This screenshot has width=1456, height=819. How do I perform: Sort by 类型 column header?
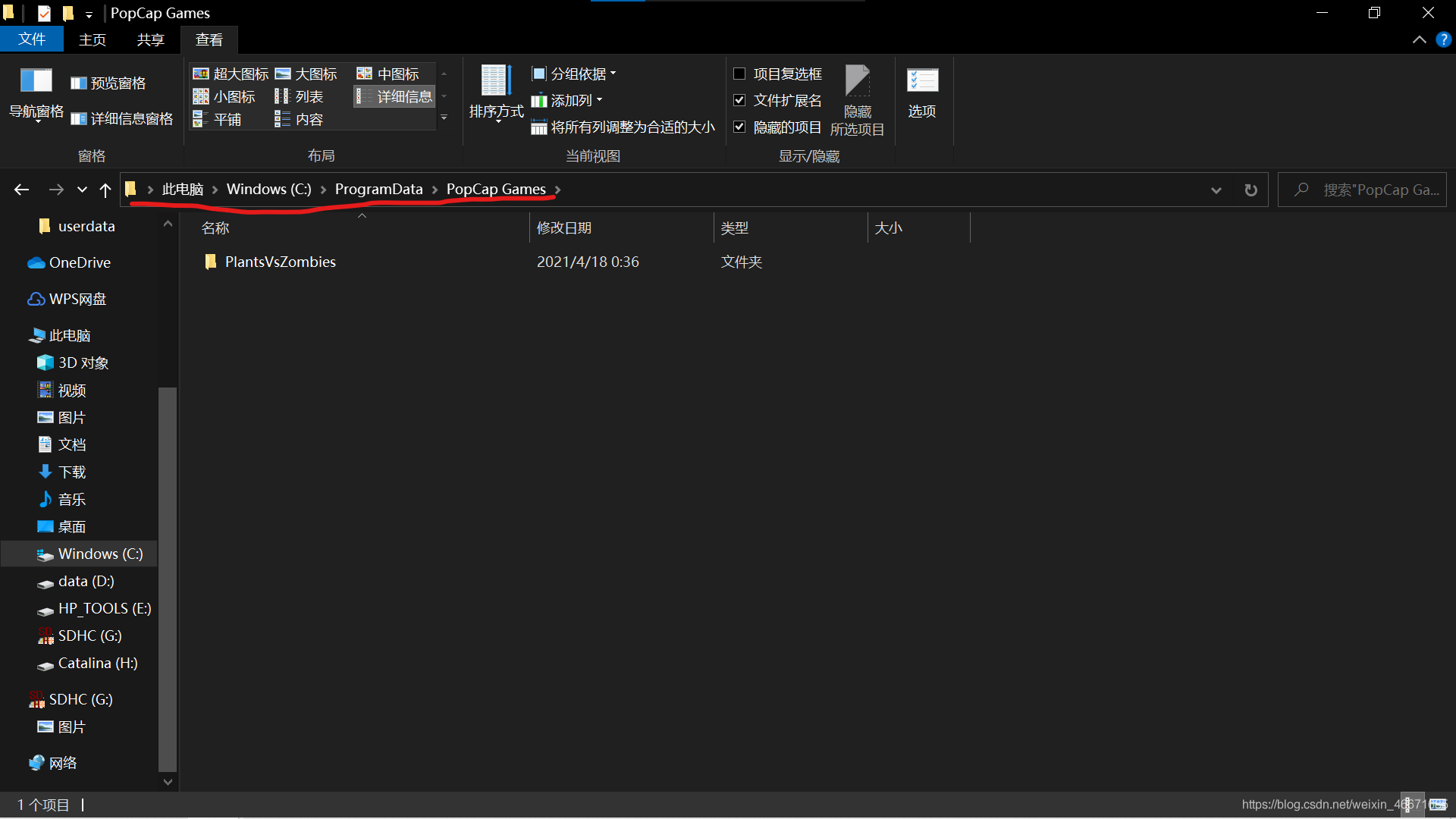(791, 227)
